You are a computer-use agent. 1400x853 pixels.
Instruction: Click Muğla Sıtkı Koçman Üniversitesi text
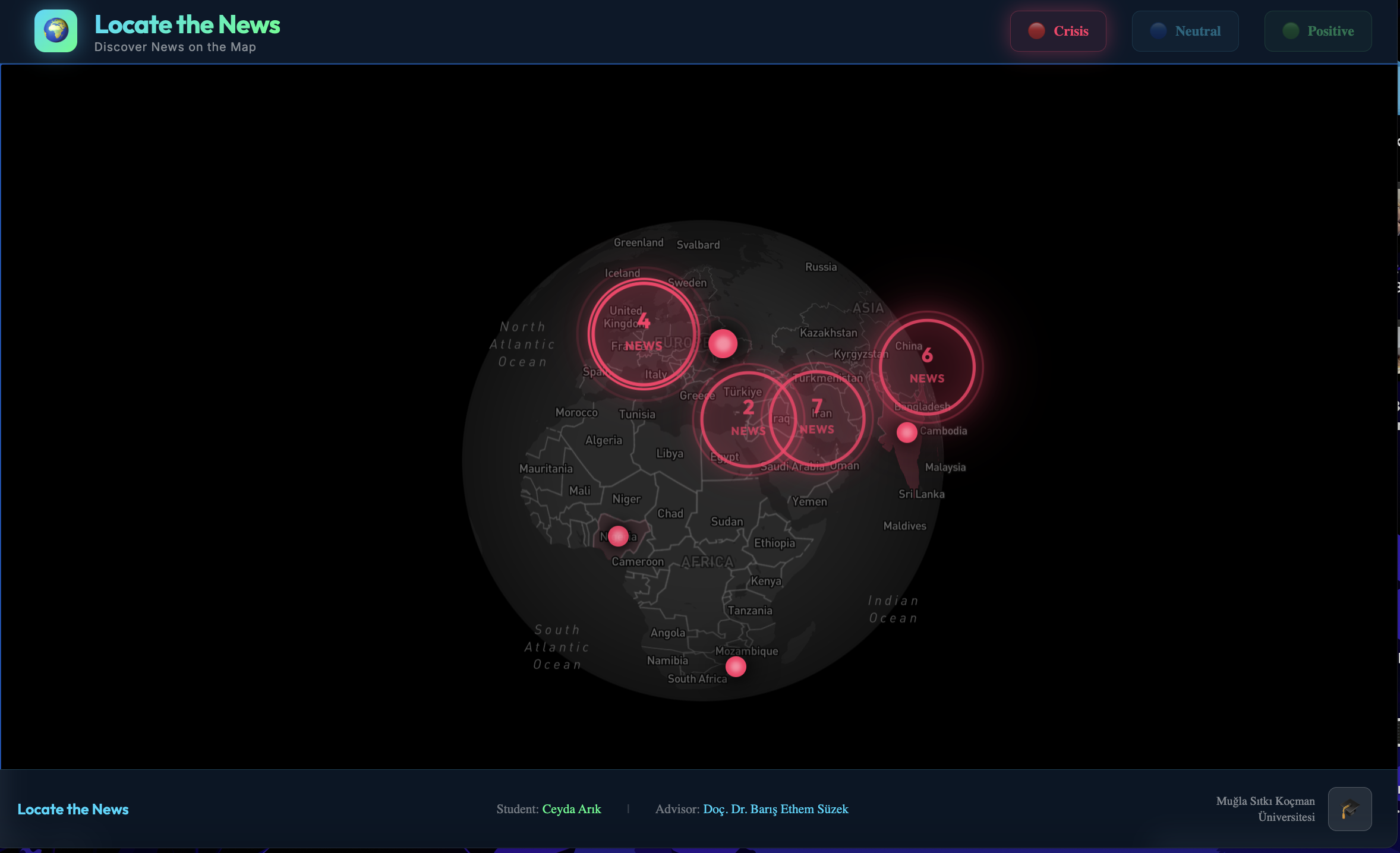coord(1266,808)
